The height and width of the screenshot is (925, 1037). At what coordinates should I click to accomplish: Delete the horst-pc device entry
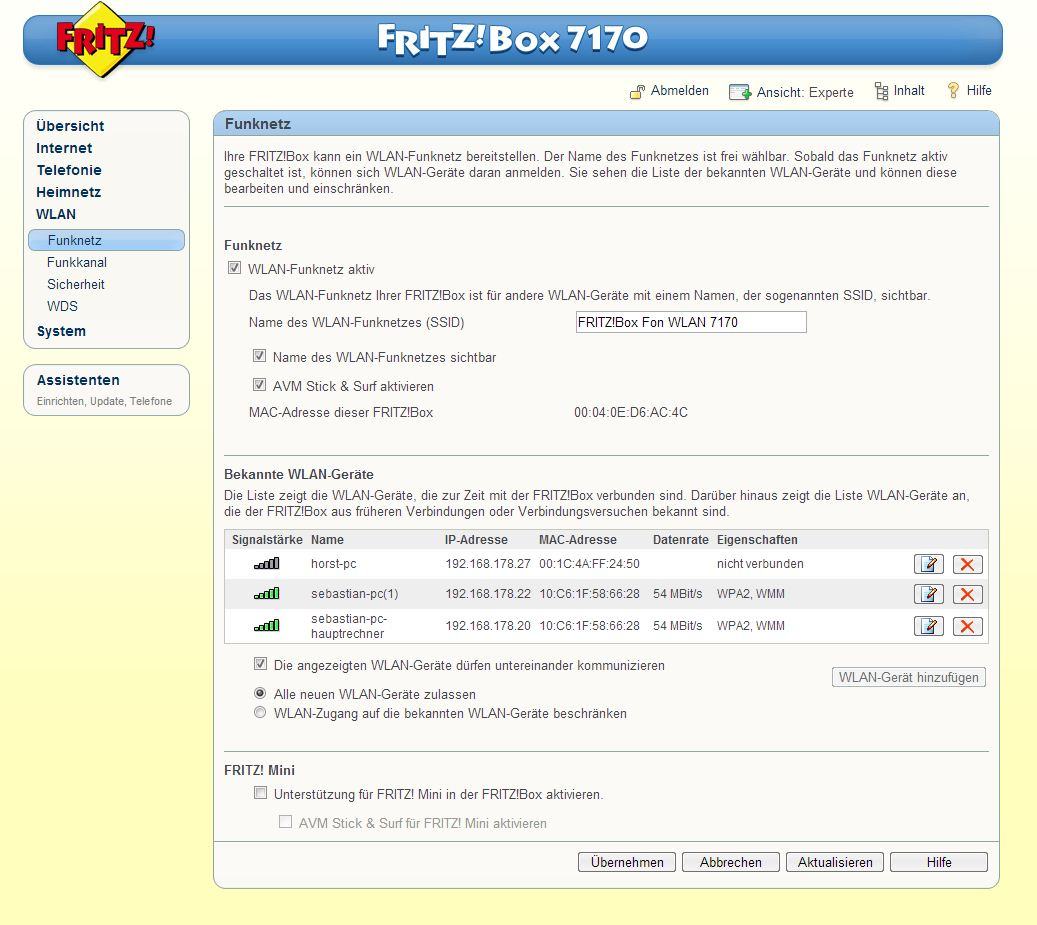click(x=968, y=564)
